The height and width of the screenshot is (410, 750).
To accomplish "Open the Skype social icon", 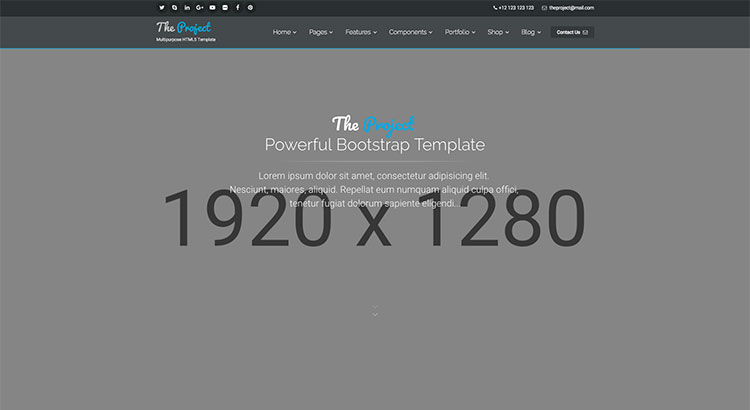I will 174,7.
